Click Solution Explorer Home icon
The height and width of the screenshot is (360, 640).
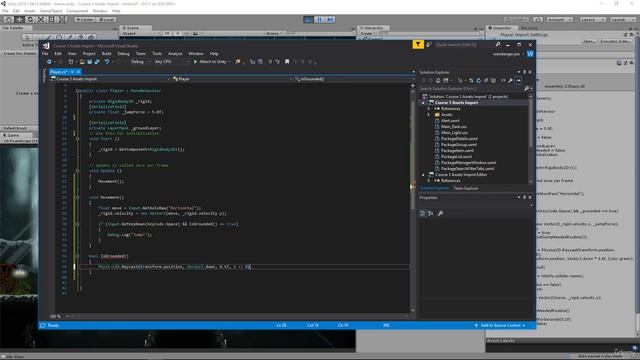pos(438,81)
